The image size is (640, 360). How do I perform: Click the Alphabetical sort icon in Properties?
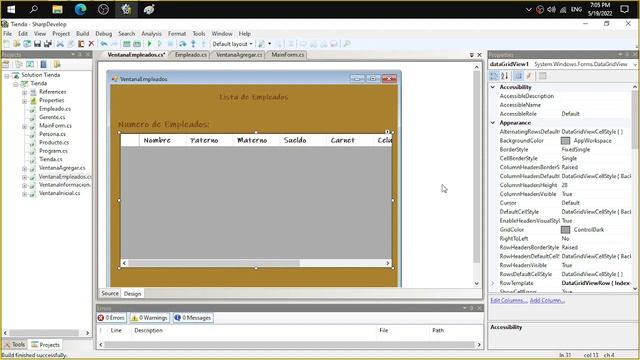pyautogui.click(x=505, y=76)
